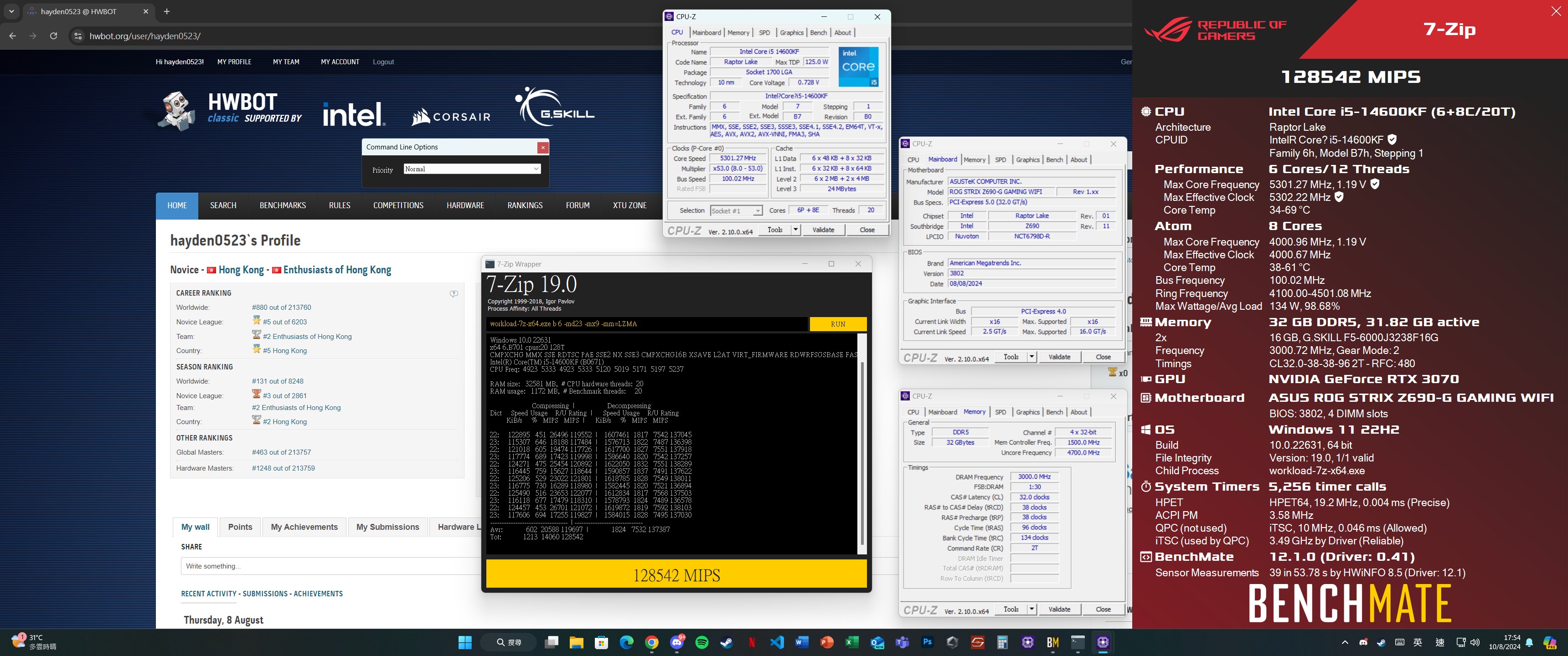The width and height of the screenshot is (1568, 656).
Task: Open the Career Ranking help bubble icon
Action: (x=454, y=293)
